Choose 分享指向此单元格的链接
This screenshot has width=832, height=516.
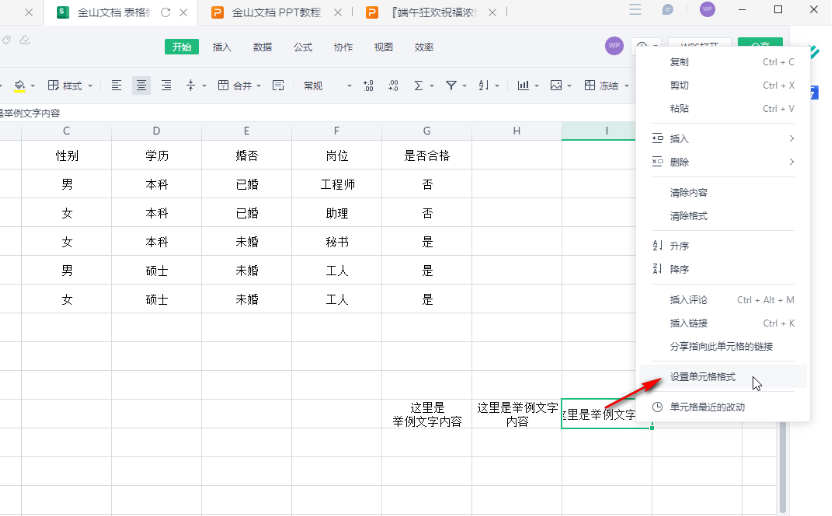coord(725,347)
